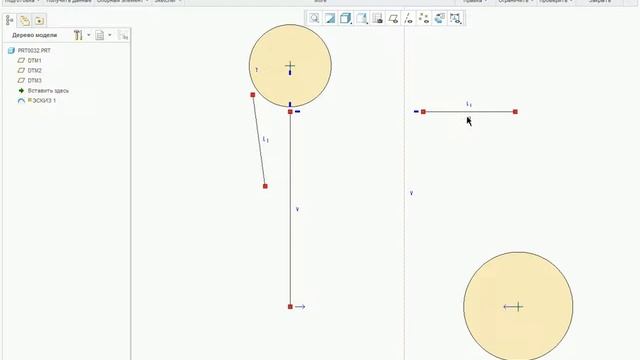This screenshot has height=360, width=640.
Task: Click the annotation display icon at toolbar end
Action: coord(456,18)
